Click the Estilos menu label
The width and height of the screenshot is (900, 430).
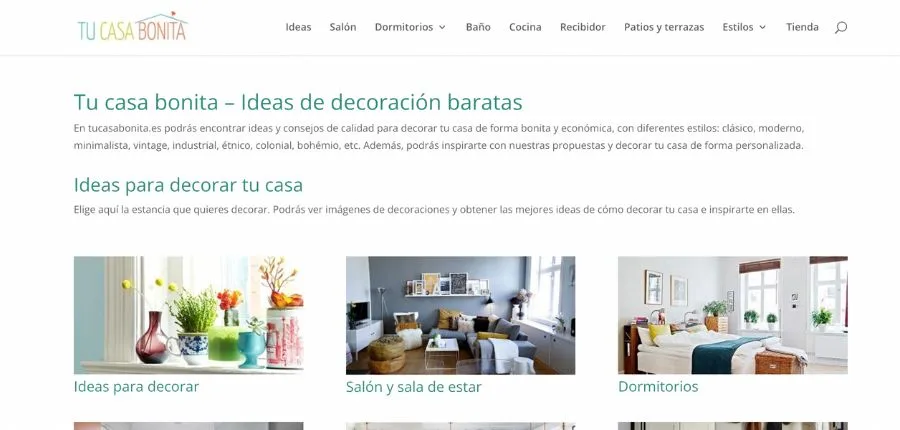(x=738, y=27)
